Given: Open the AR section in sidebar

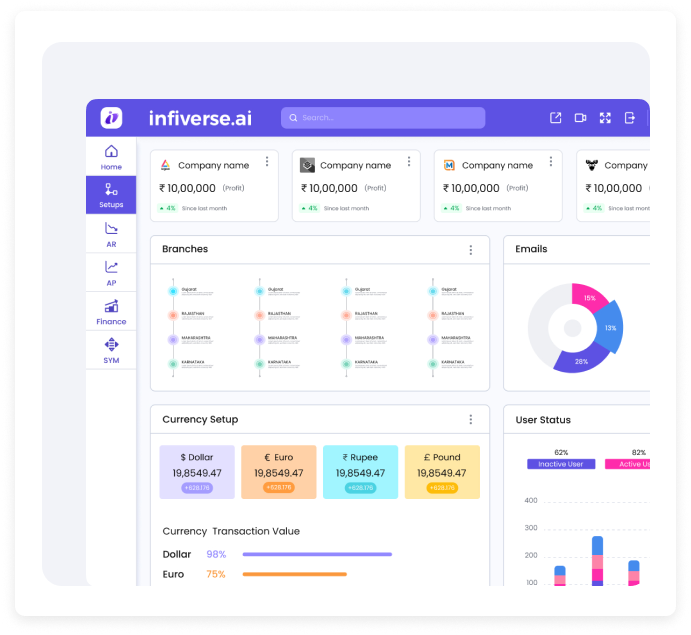Looking at the screenshot, I should pos(111,234).
